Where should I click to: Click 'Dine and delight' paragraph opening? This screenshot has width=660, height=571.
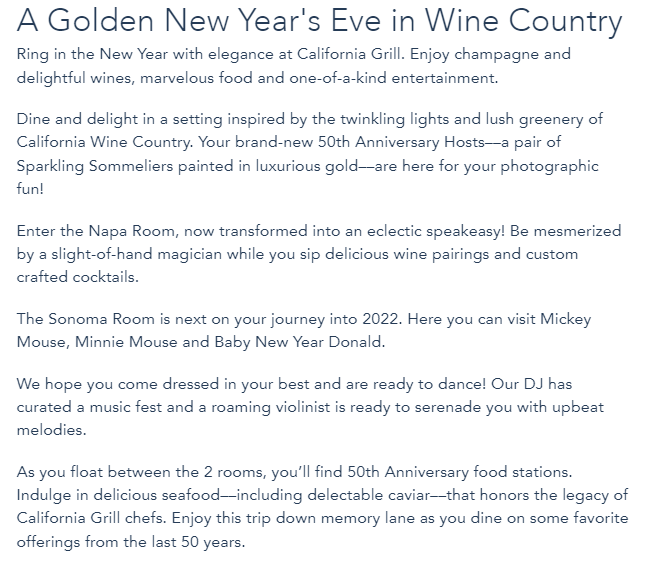click(x=77, y=120)
